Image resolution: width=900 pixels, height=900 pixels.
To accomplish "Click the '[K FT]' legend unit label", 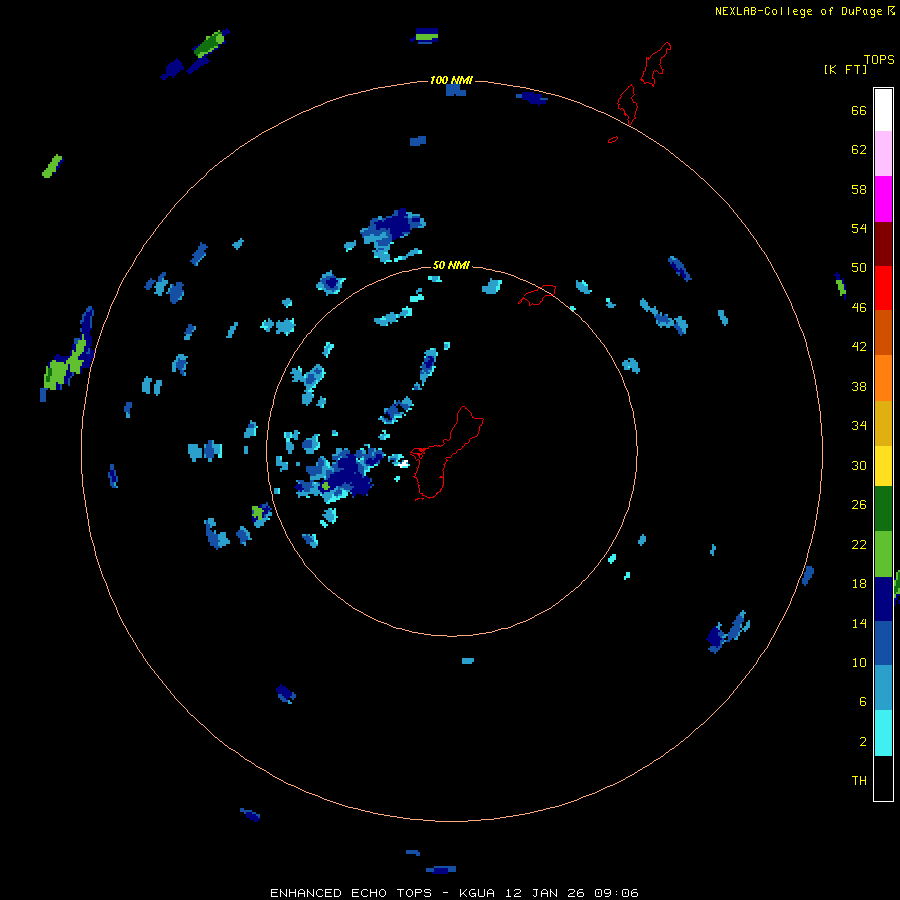I will pos(845,69).
